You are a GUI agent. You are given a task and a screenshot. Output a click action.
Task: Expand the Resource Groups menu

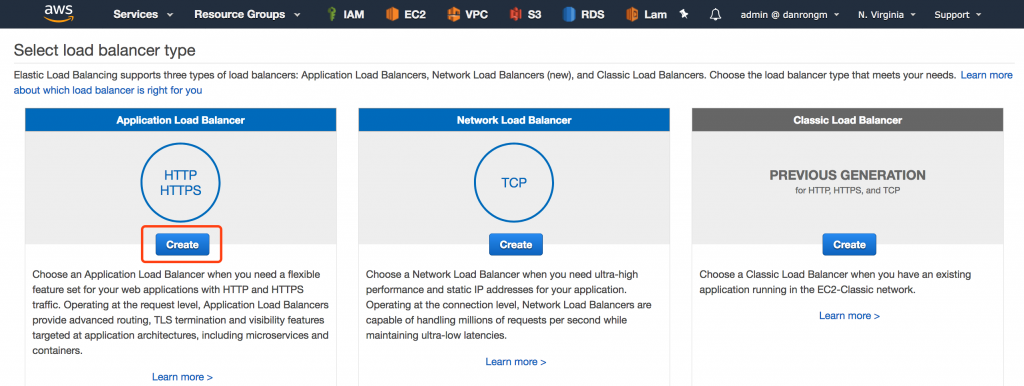click(247, 14)
